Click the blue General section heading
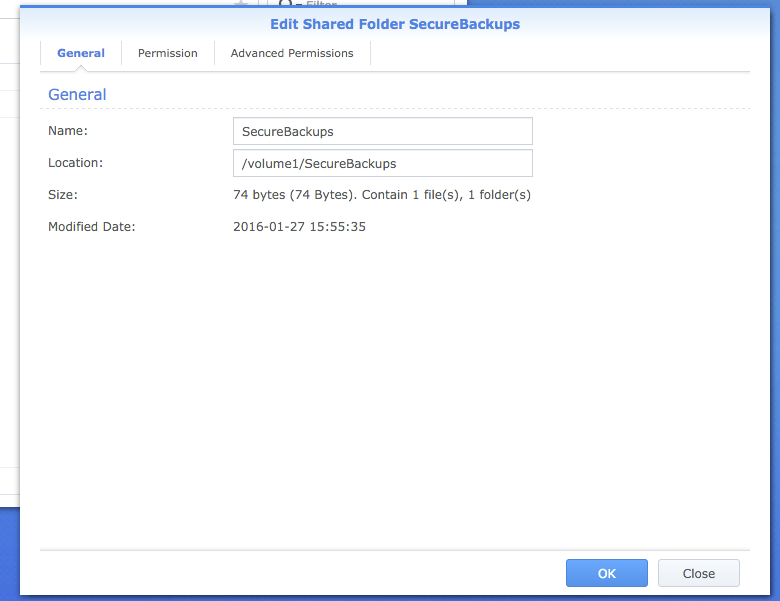 77,95
